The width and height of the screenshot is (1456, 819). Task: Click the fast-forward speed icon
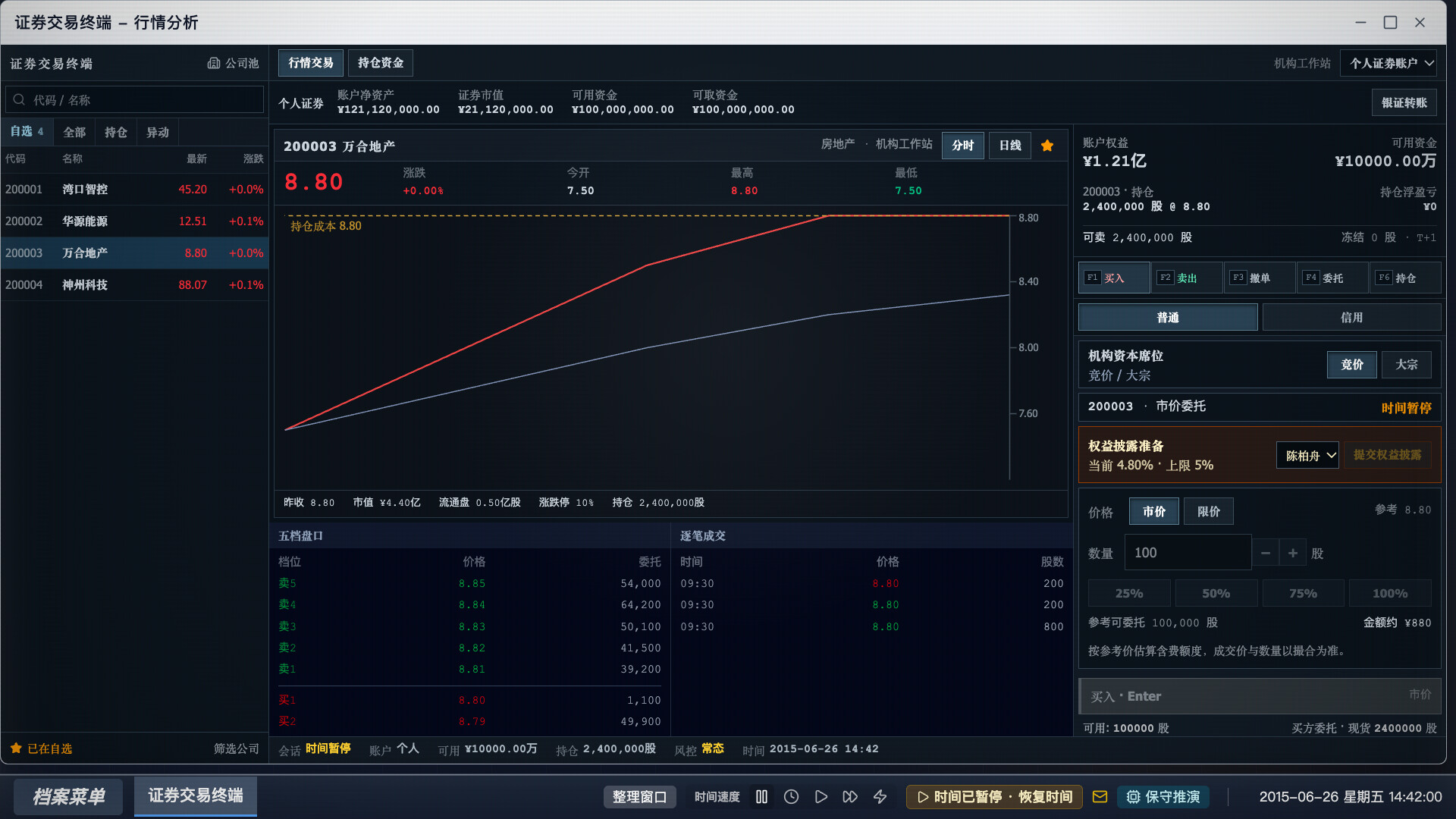(x=850, y=796)
